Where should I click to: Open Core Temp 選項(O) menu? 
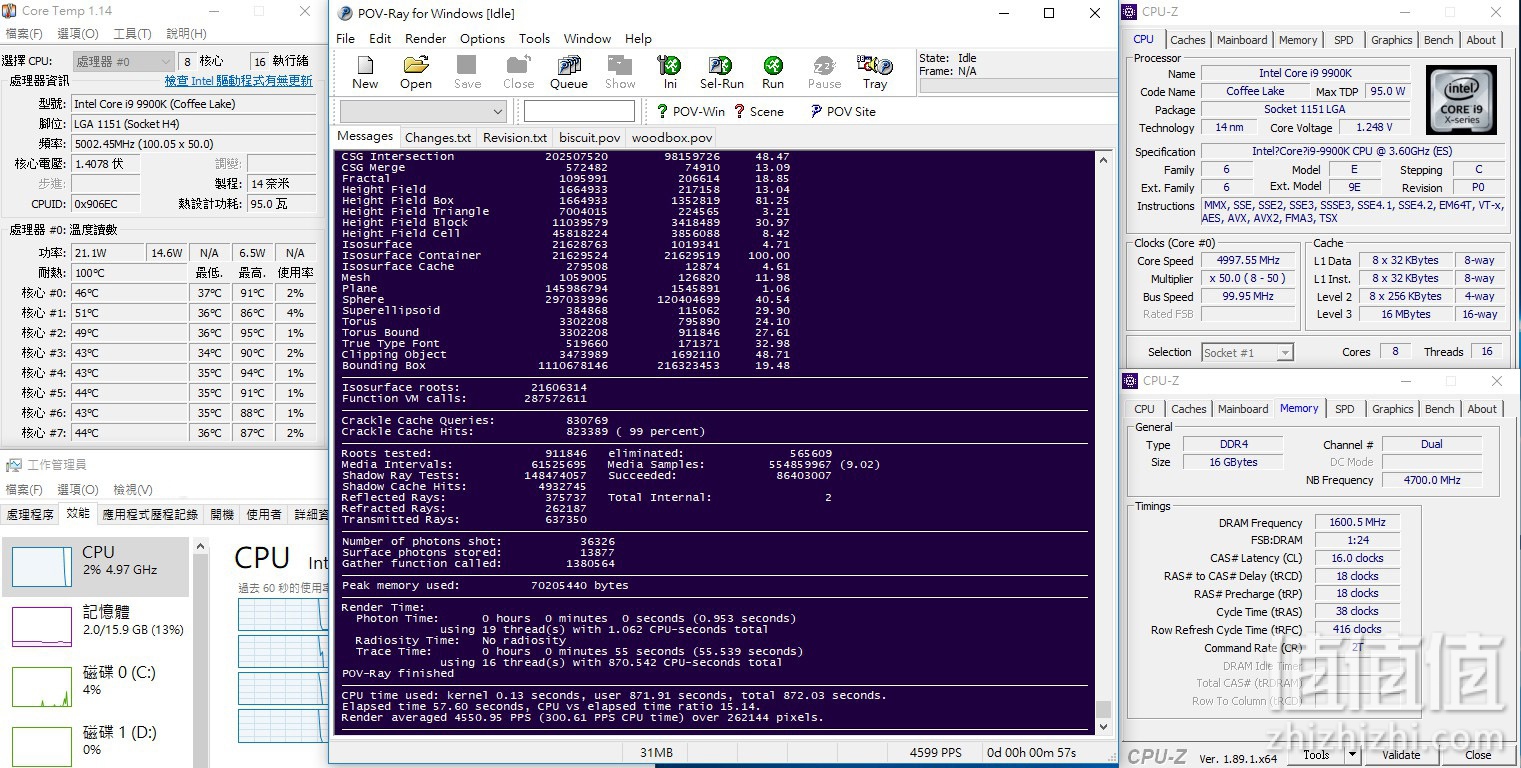coord(77,33)
